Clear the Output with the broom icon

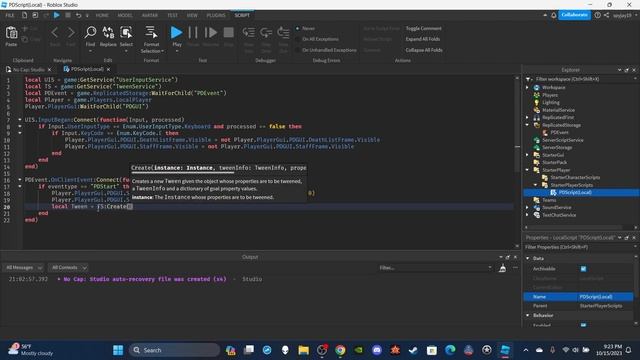click(x=502, y=268)
